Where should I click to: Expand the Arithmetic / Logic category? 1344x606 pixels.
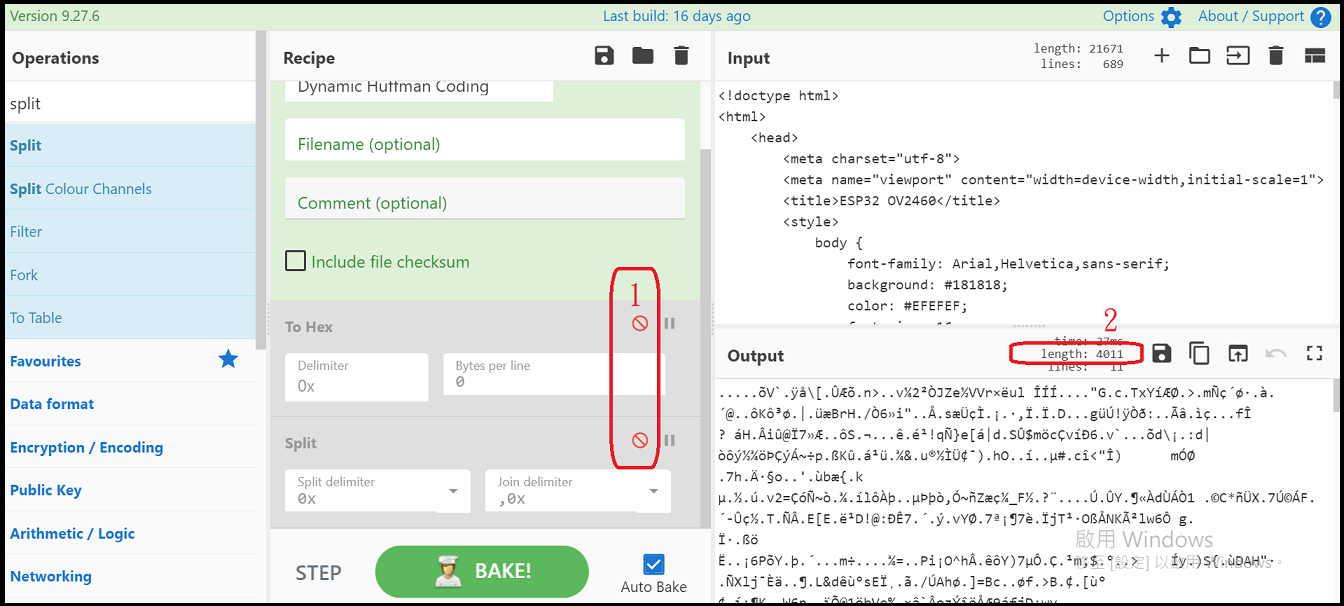point(130,533)
